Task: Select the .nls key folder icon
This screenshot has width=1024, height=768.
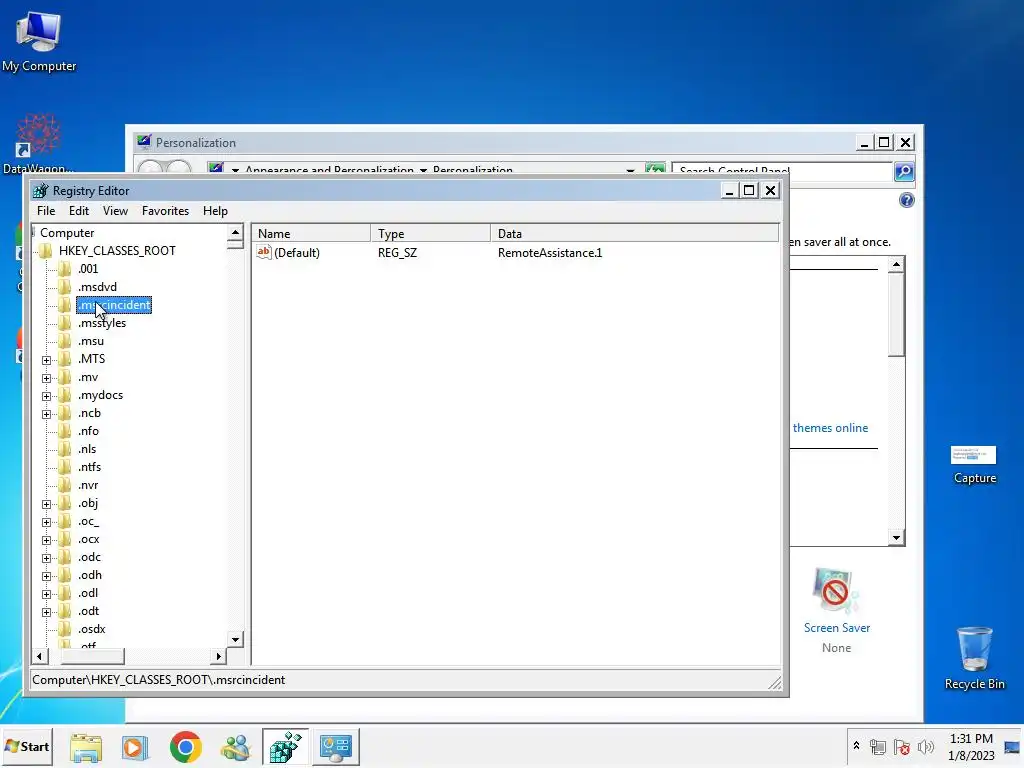Action: click(65, 449)
